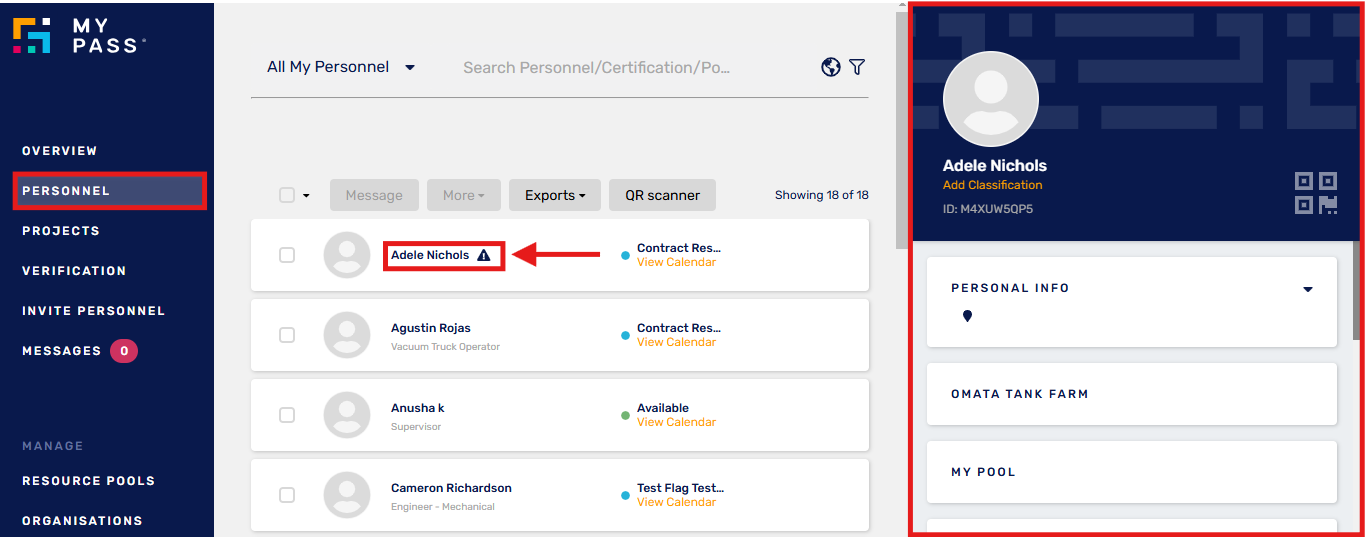The width and height of the screenshot is (1366, 537).
Task: Open the Exports dropdown
Action: pos(555,195)
